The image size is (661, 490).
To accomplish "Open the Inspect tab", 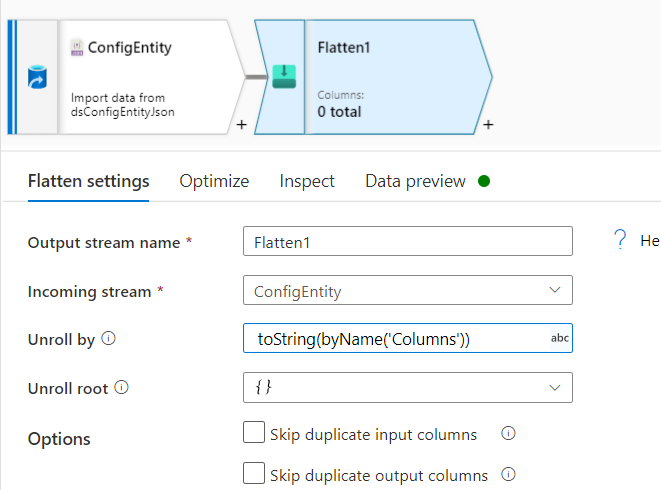I will (307, 181).
